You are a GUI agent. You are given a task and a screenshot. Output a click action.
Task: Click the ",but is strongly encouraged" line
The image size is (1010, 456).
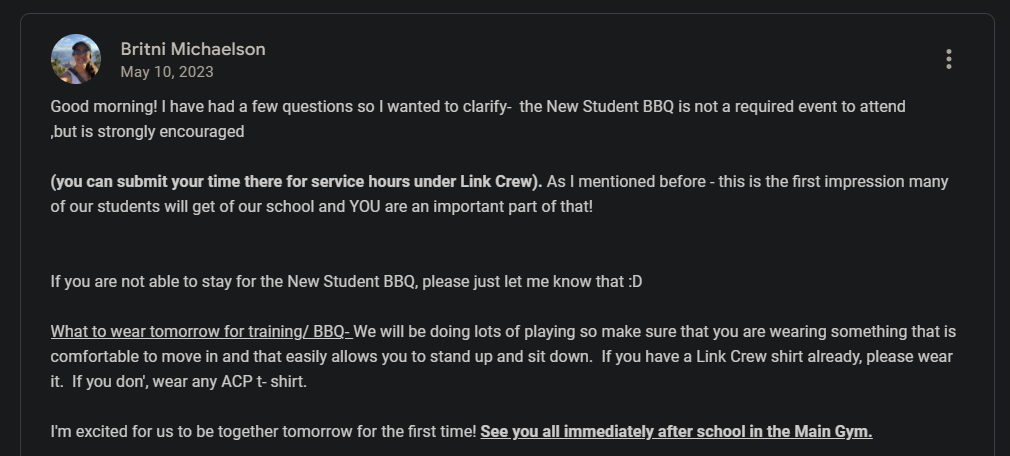click(x=147, y=131)
